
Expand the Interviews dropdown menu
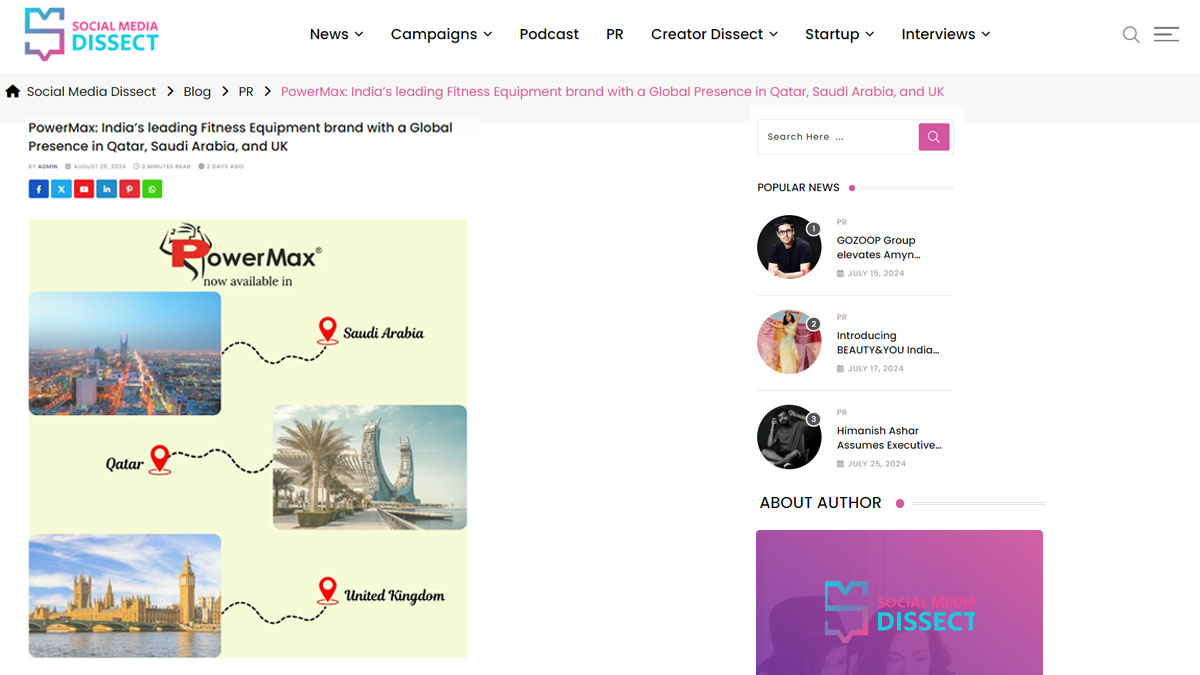(x=945, y=34)
